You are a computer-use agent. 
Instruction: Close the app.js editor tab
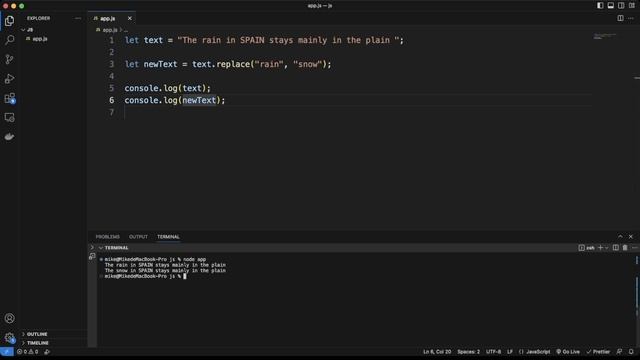pos(129,18)
